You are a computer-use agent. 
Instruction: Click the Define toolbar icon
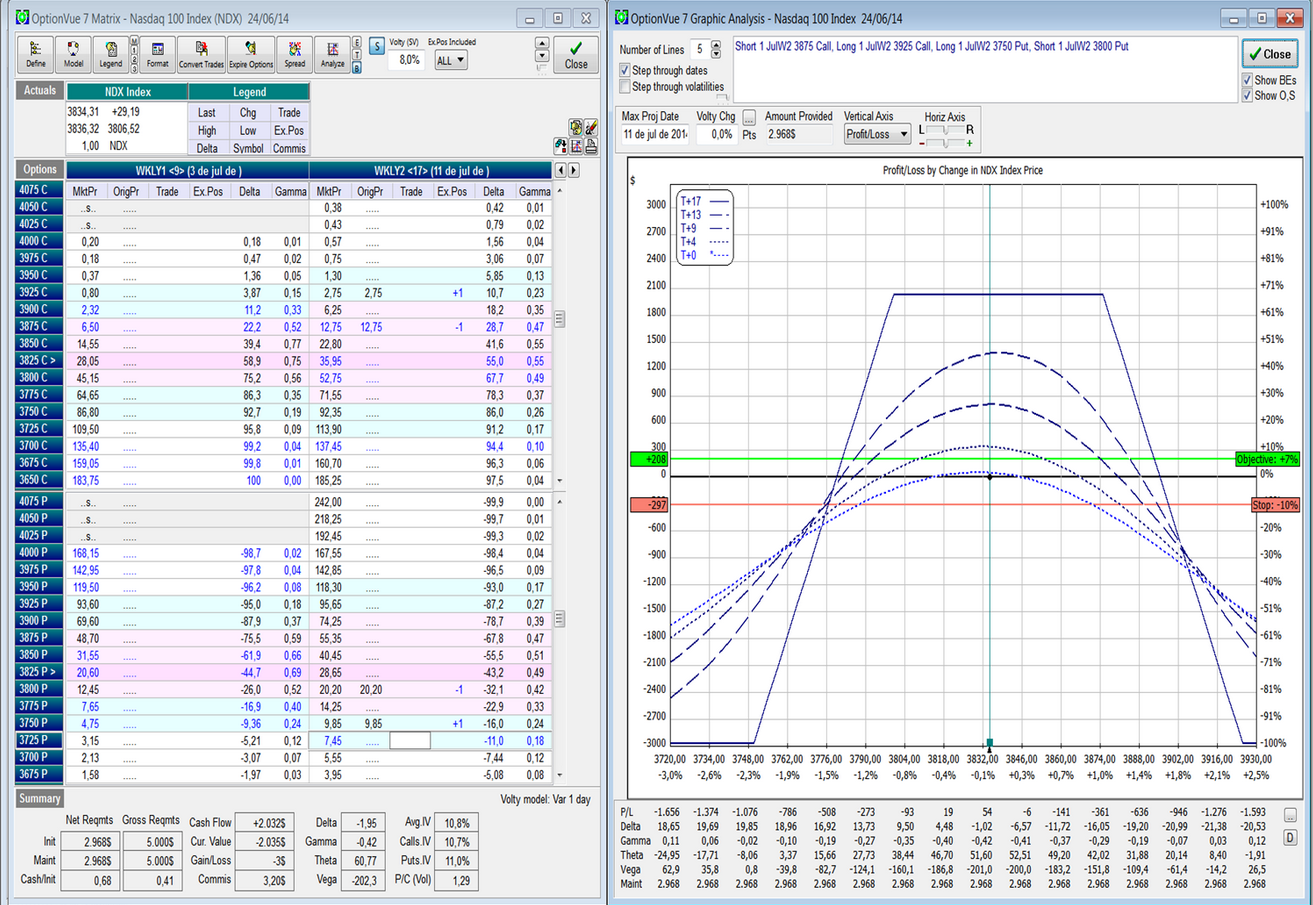point(37,54)
